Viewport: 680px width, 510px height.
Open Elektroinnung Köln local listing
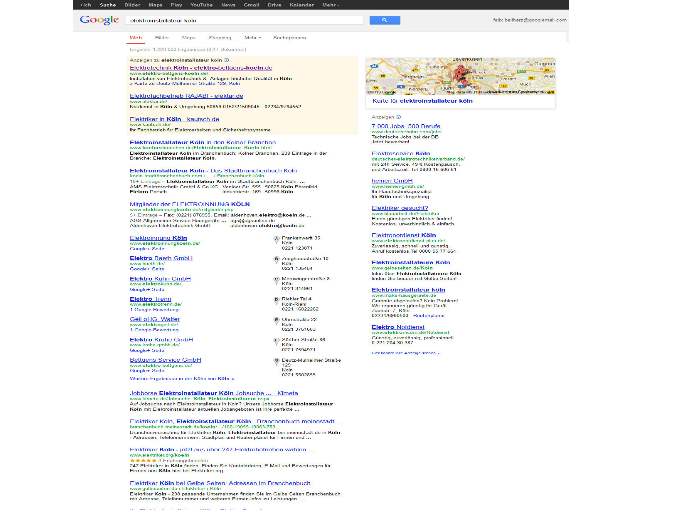click(x=158, y=238)
